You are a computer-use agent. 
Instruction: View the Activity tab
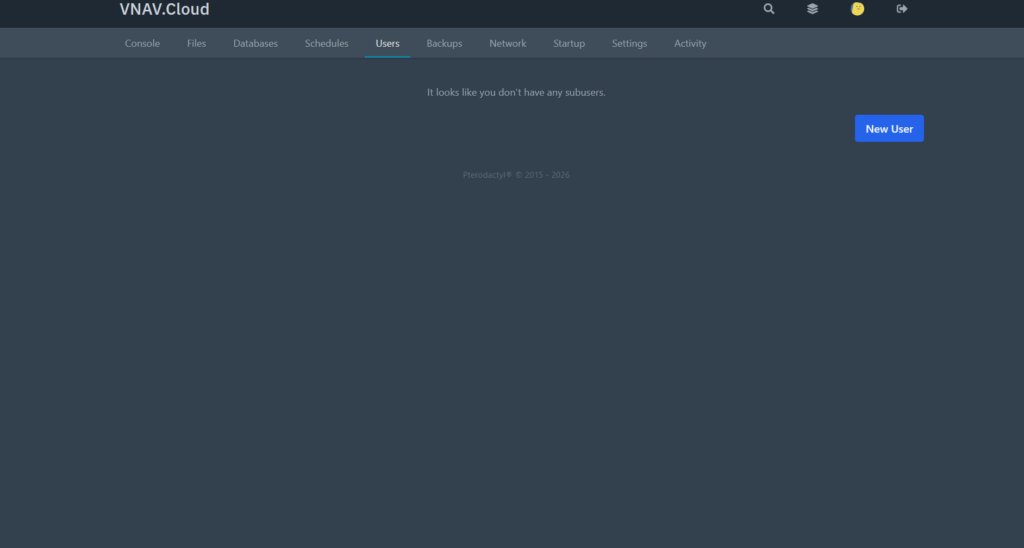coord(690,43)
